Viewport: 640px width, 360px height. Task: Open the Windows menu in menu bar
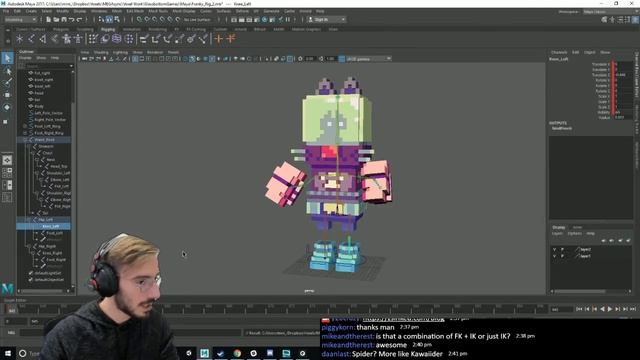coord(99,11)
